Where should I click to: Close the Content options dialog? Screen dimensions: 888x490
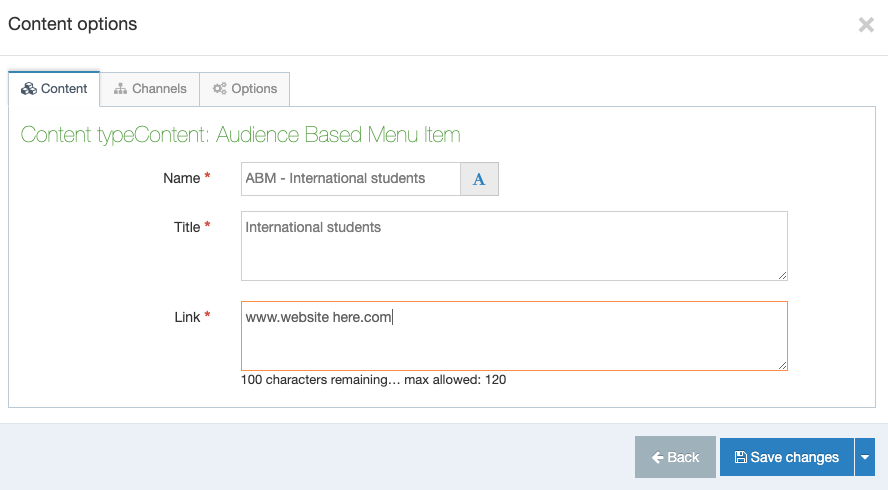866,24
